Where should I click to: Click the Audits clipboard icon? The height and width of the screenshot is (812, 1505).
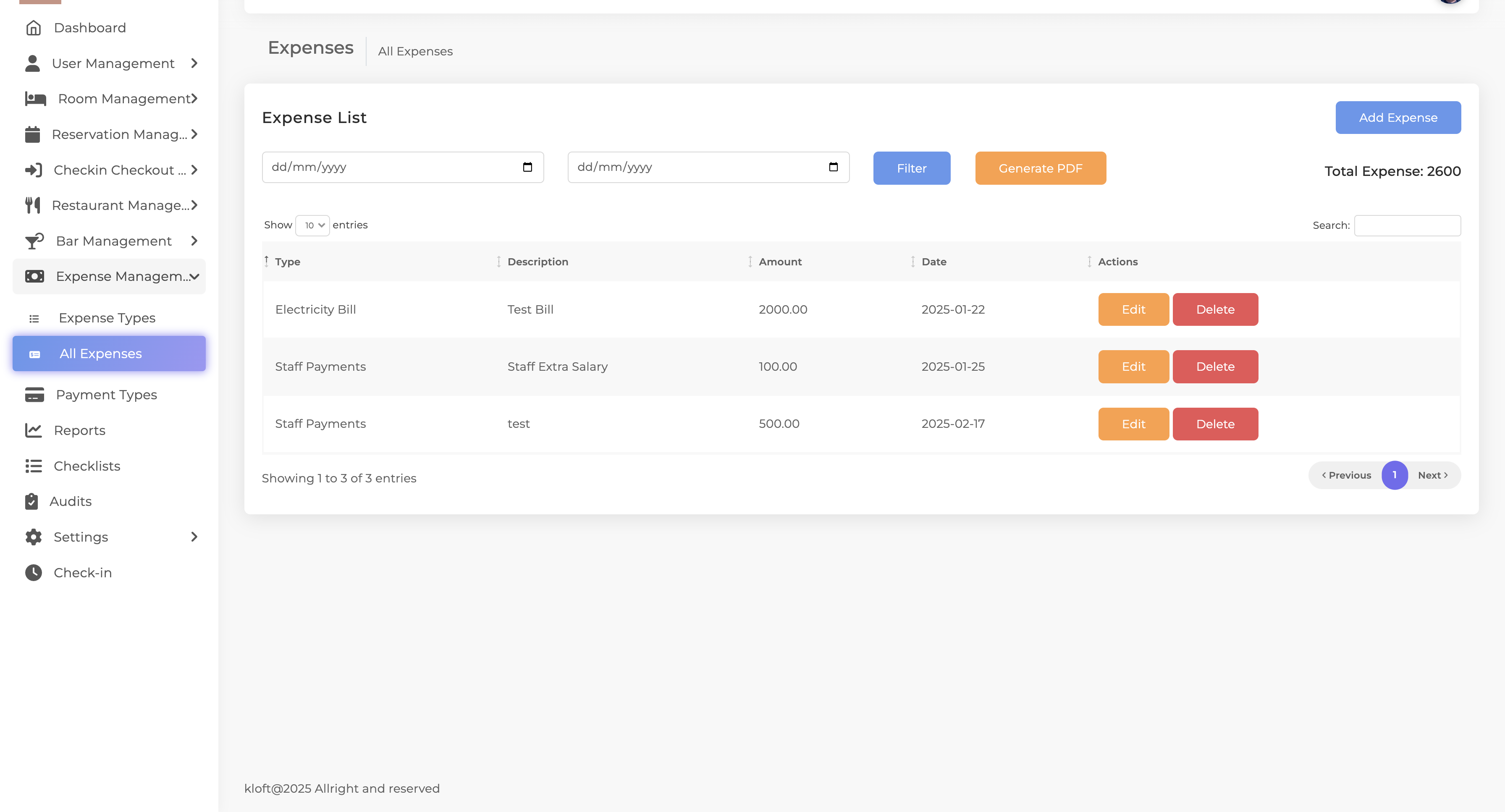(x=31, y=501)
